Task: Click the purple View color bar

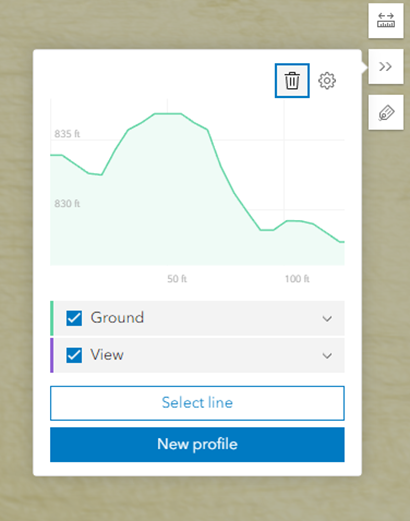Action: click(x=52, y=355)
